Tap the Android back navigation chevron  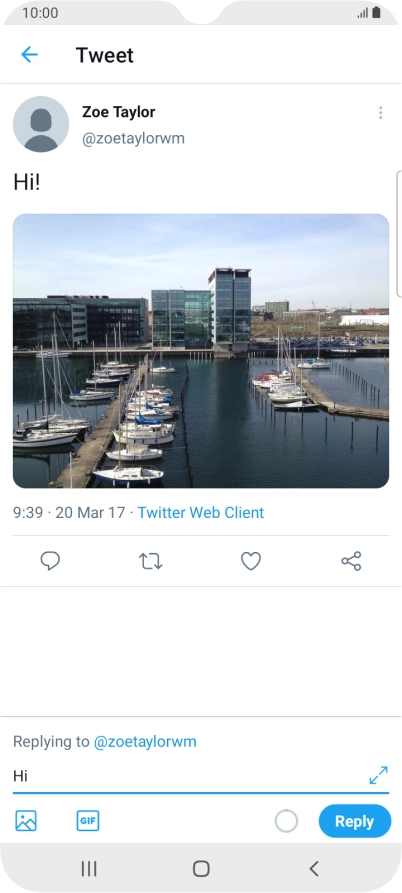pos(313,869)
